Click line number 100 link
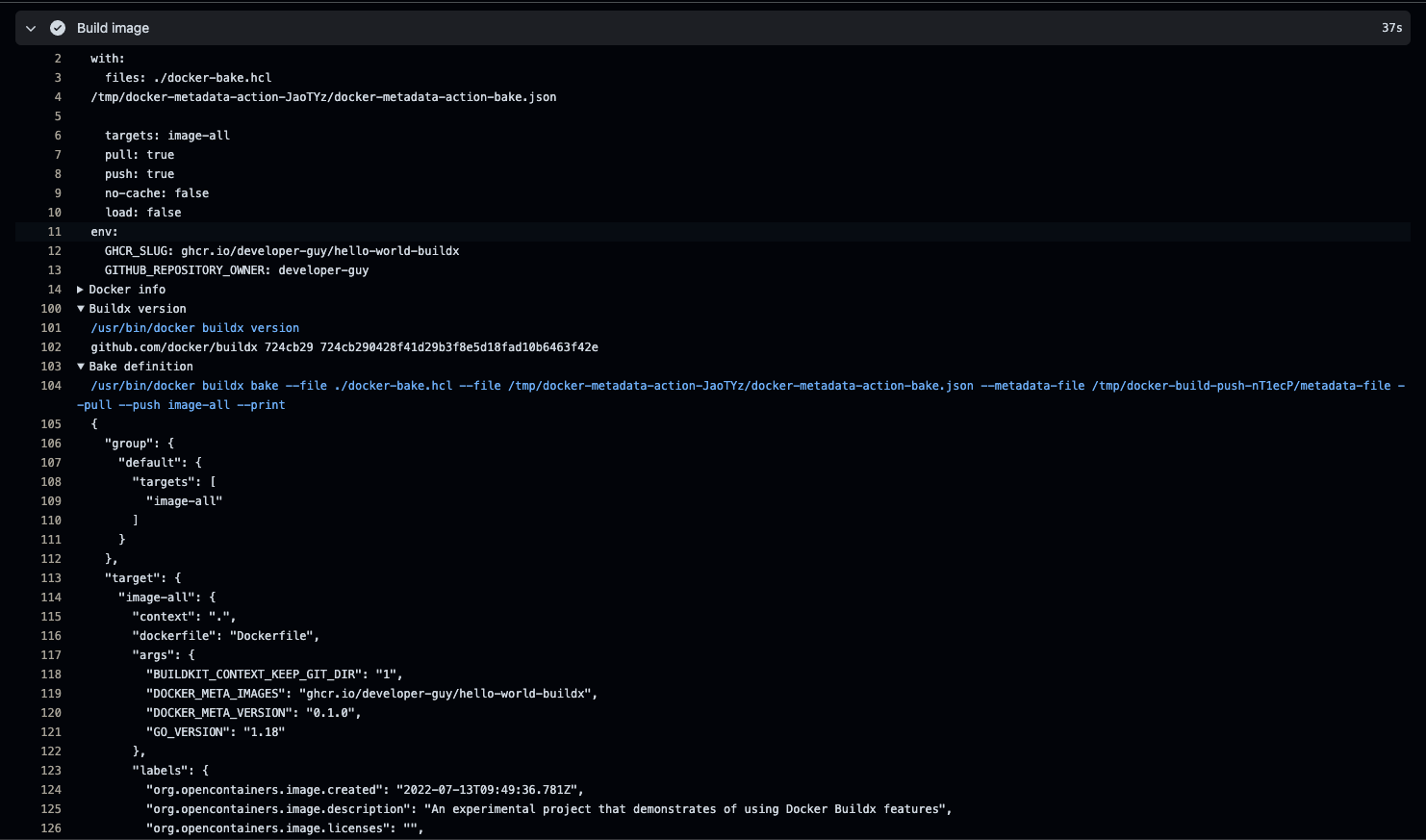The height and width of the screenshot is (840, 1426). (51, 309)
